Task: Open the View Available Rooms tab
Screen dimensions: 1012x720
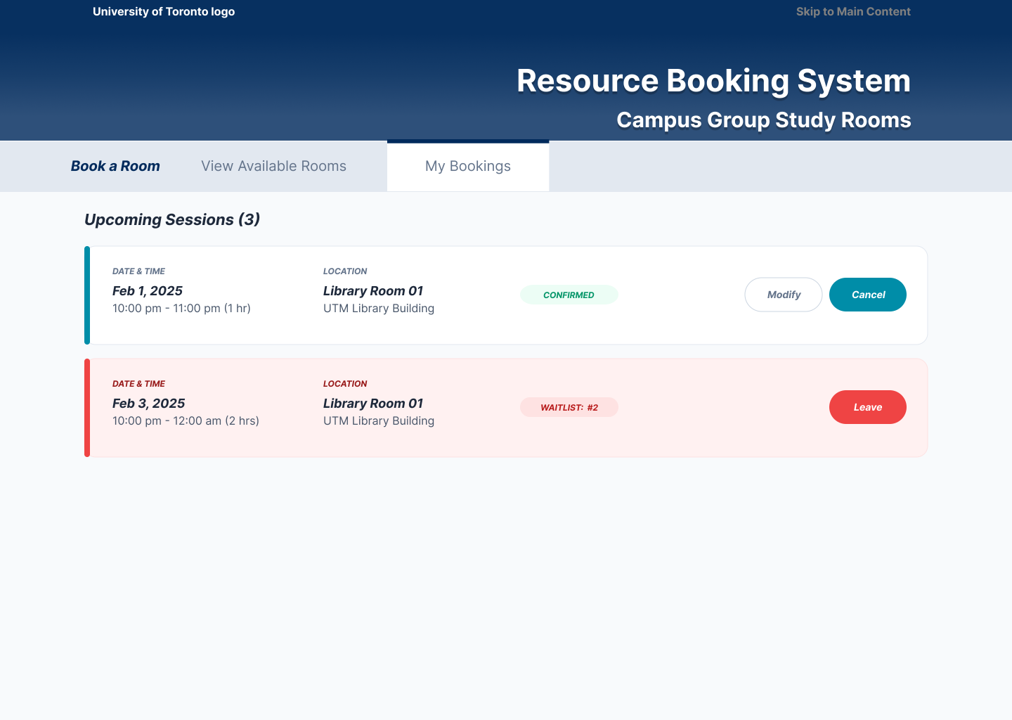Action: pyautogui.click(x=273, y=165)
